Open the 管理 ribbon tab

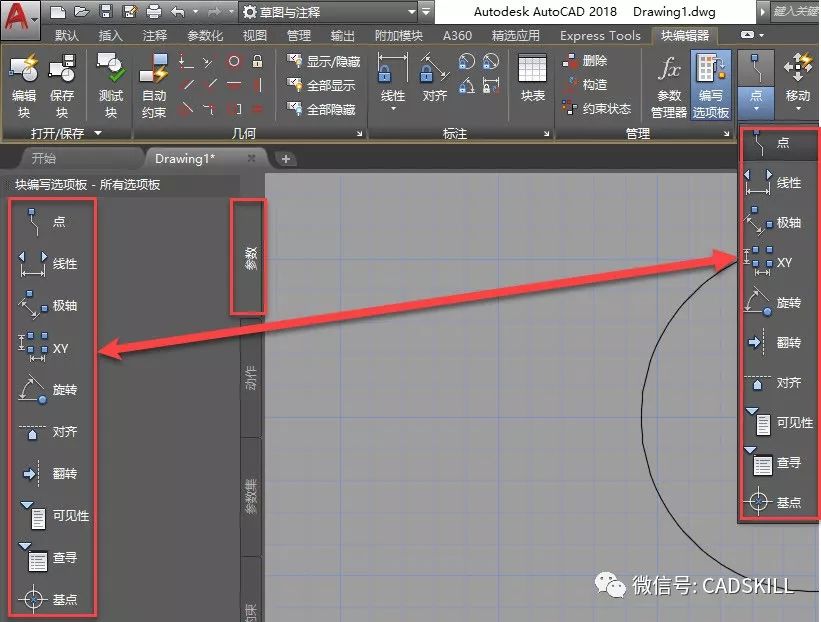click(298, 36)
